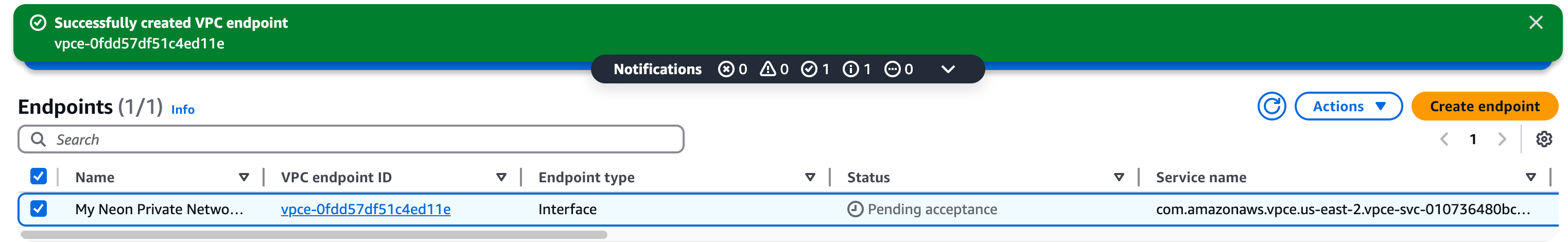The width and height of the screenshot is (1568, 242).
Task: Open vpce-0fdd57df51c4ed11e endpoint link
Action: point(365,210)
